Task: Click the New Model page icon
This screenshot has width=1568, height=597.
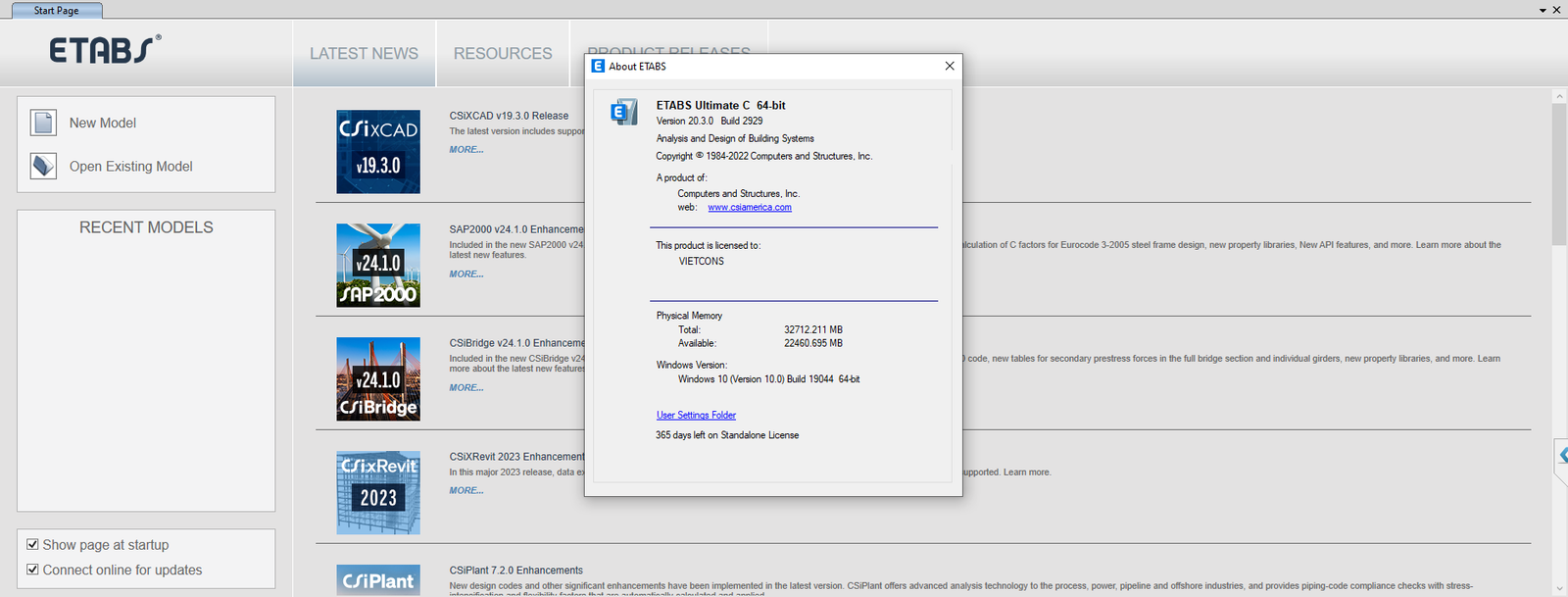Action: pos(43,123)
